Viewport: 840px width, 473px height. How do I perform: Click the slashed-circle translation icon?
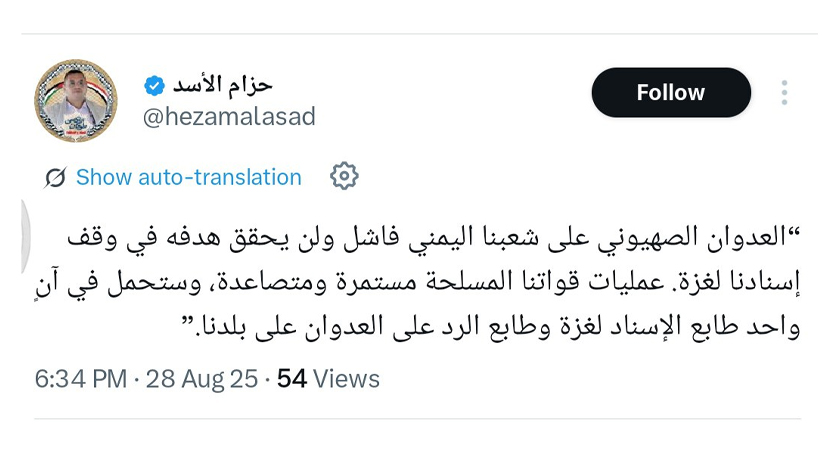55,177
